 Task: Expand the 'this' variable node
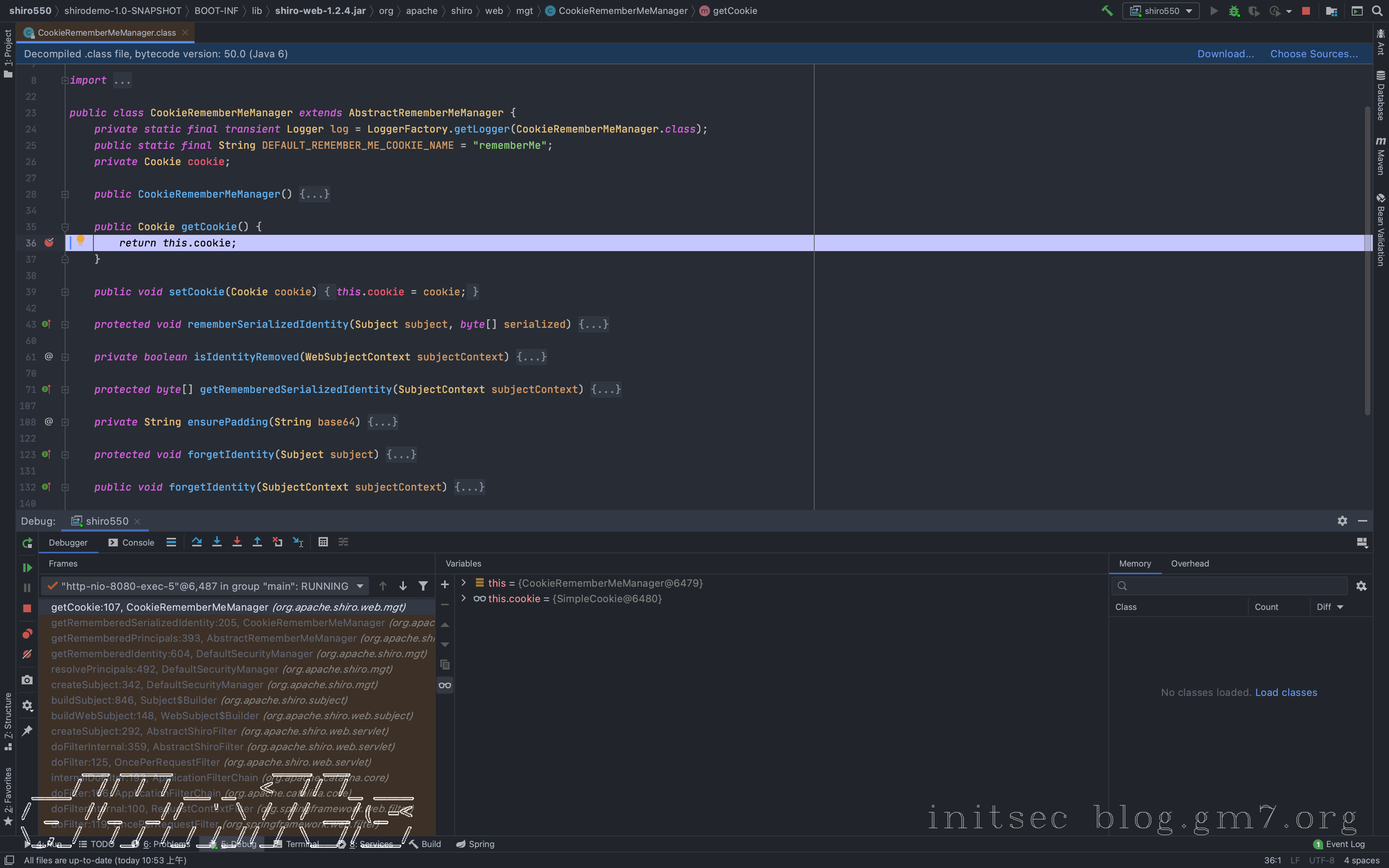[464, 583]
